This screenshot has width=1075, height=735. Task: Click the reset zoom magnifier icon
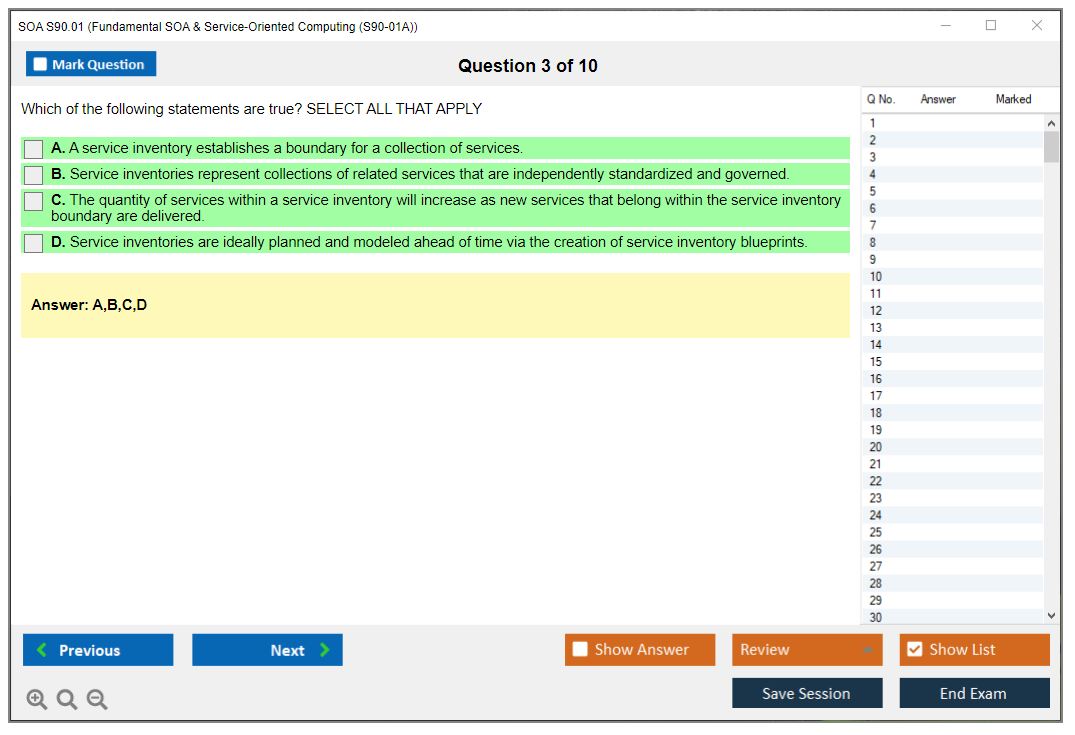67,700
